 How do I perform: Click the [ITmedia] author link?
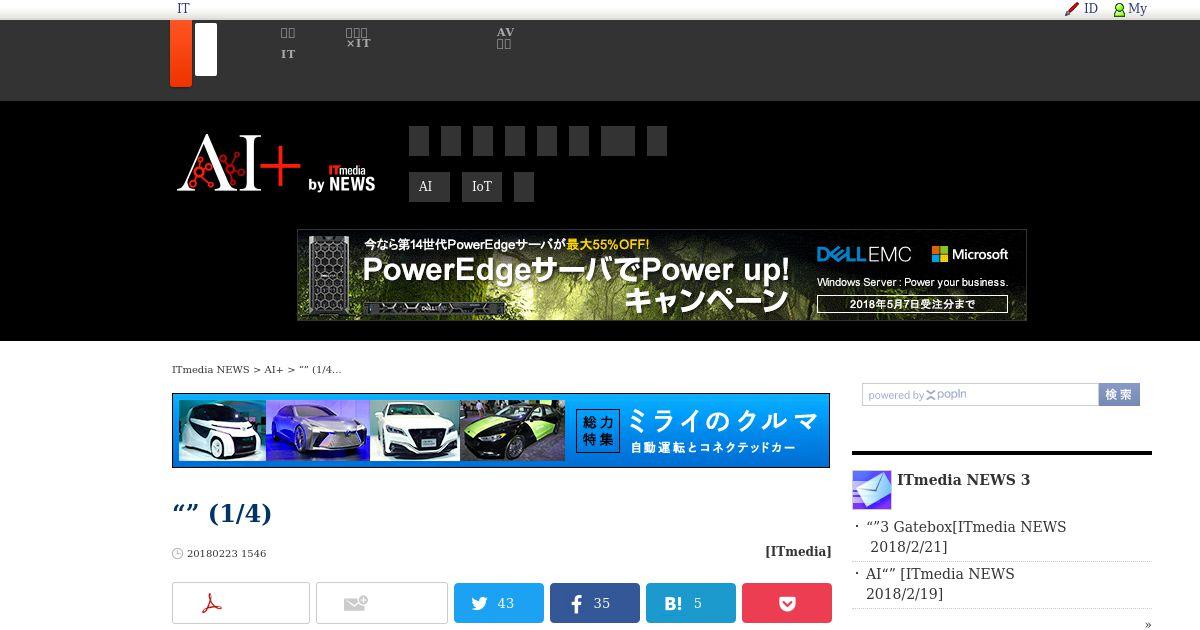coord(798,552)
